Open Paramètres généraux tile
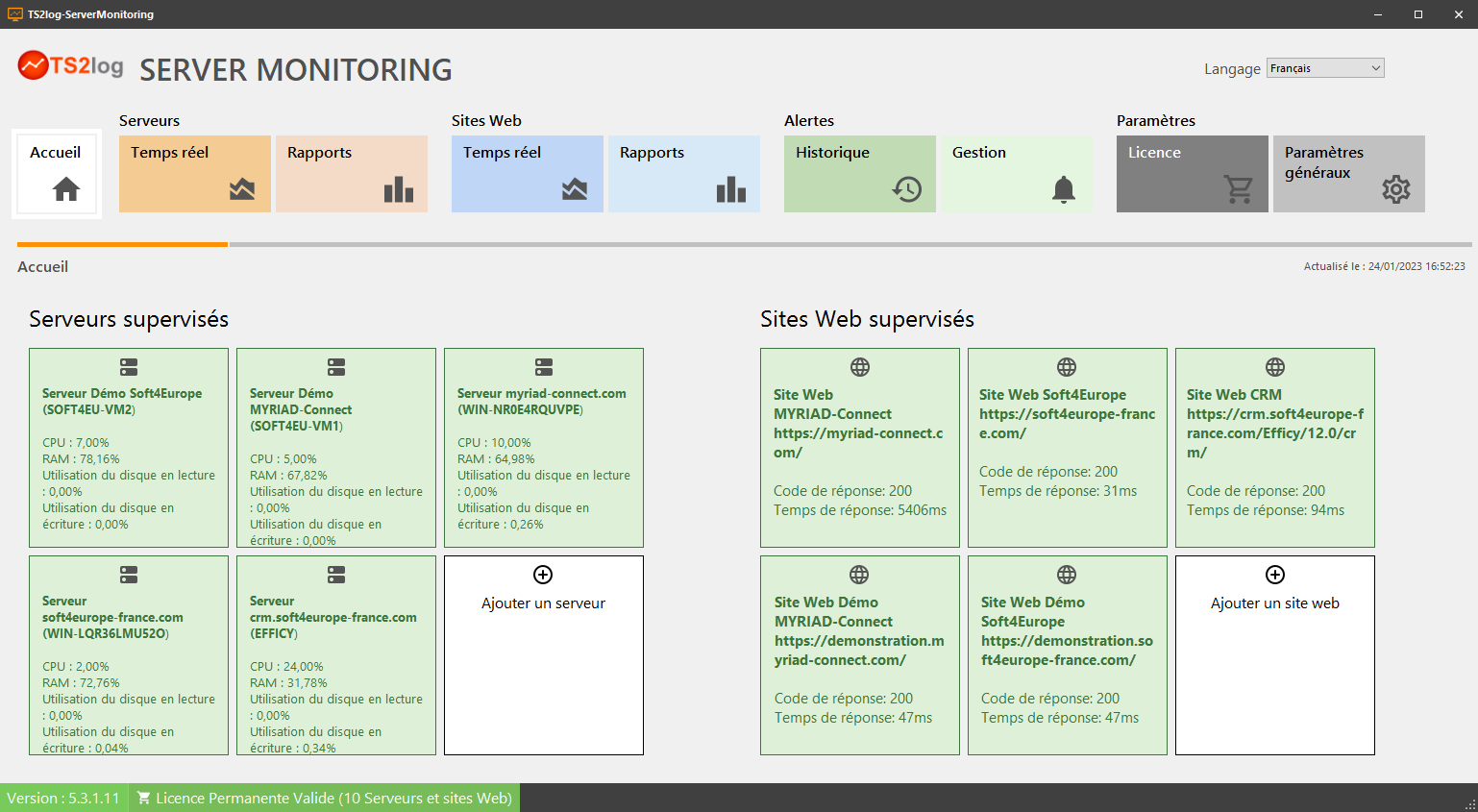The width and height of the screenshot is (1478, 812). coord(1349,174)
